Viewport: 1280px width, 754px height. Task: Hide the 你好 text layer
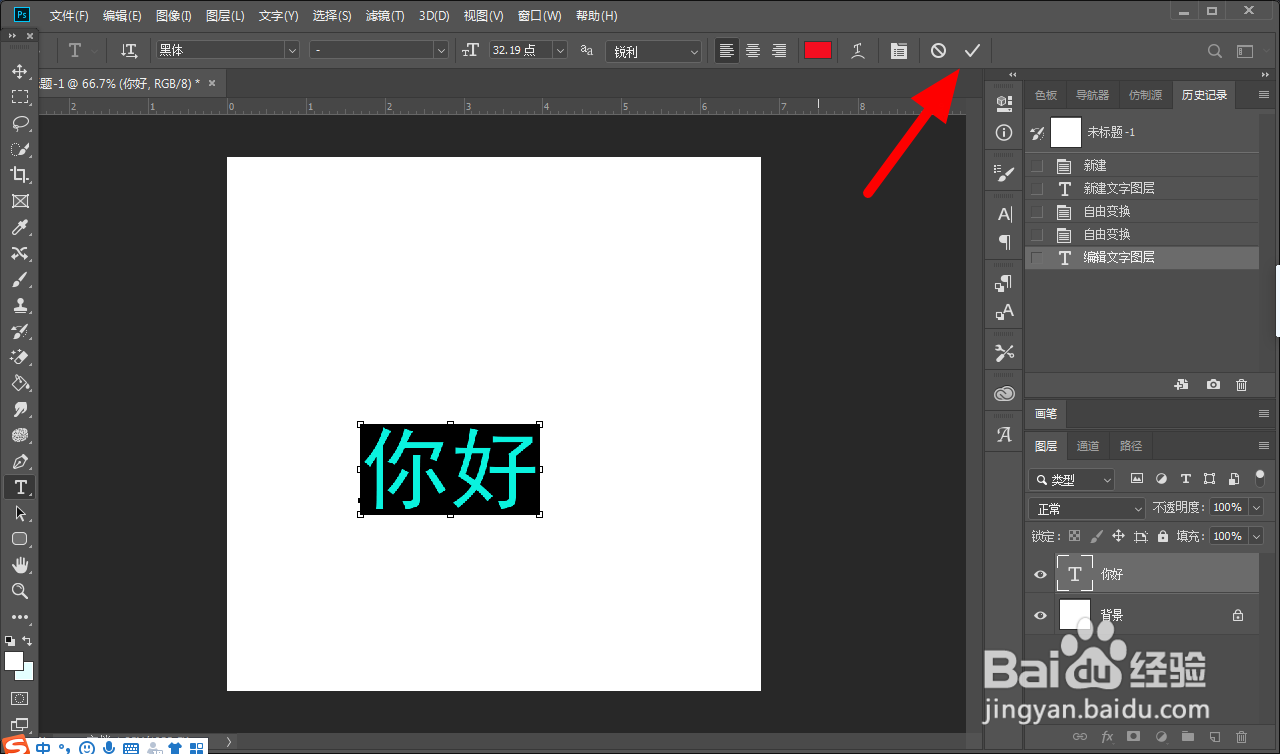pos(1040,573)
